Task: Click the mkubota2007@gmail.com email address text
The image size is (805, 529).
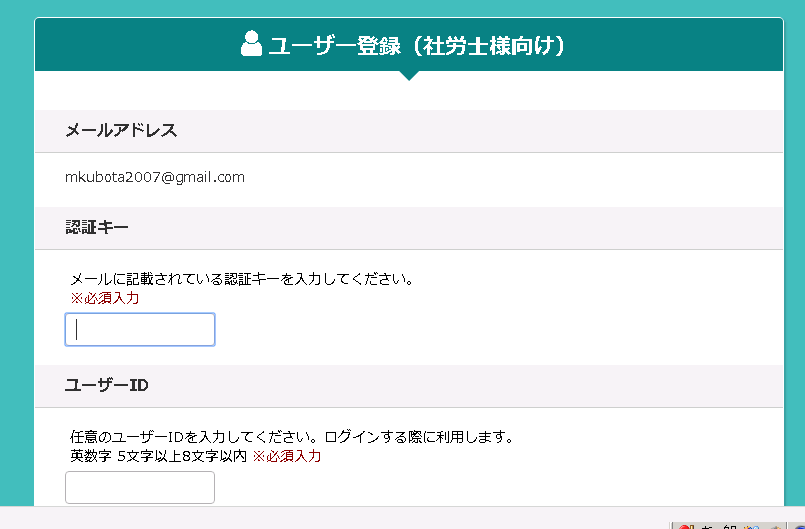Action: 155,177
